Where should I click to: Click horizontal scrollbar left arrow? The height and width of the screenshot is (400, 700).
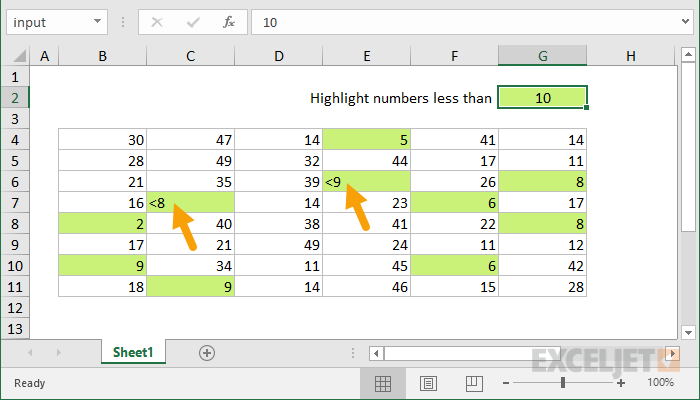[376, 353]
